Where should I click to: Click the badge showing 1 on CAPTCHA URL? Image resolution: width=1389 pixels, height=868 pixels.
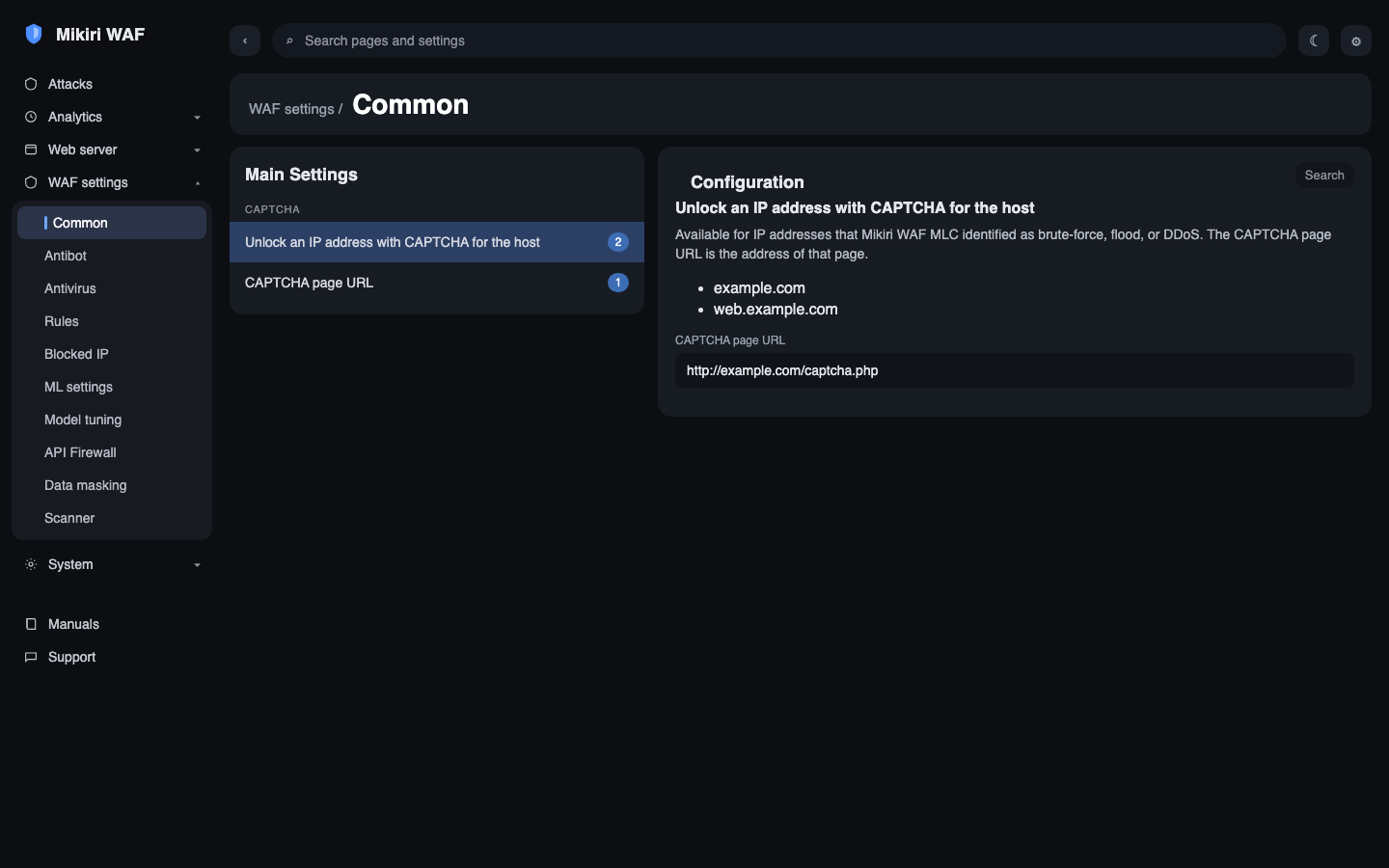[618, 283]
